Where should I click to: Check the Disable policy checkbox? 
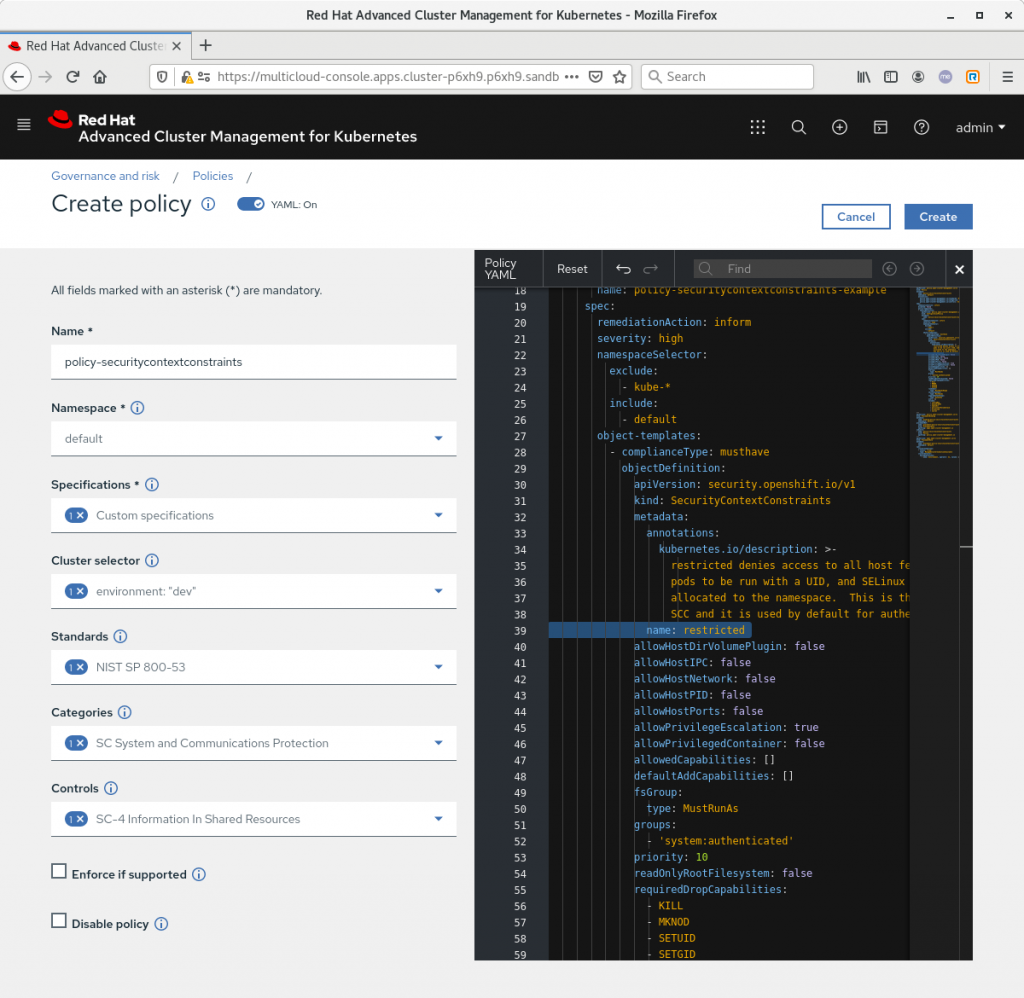coord(59,920)
